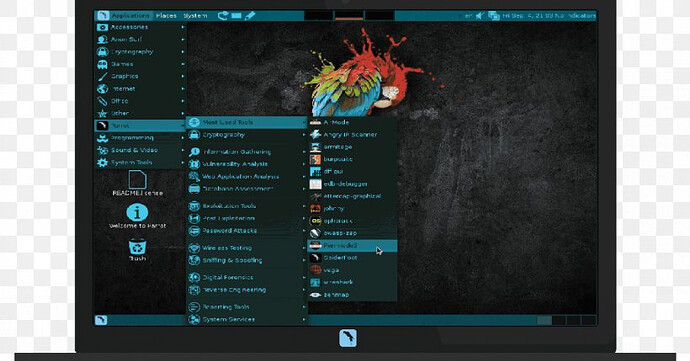Click the Sound & Video icon

click(x=102, y=151)
